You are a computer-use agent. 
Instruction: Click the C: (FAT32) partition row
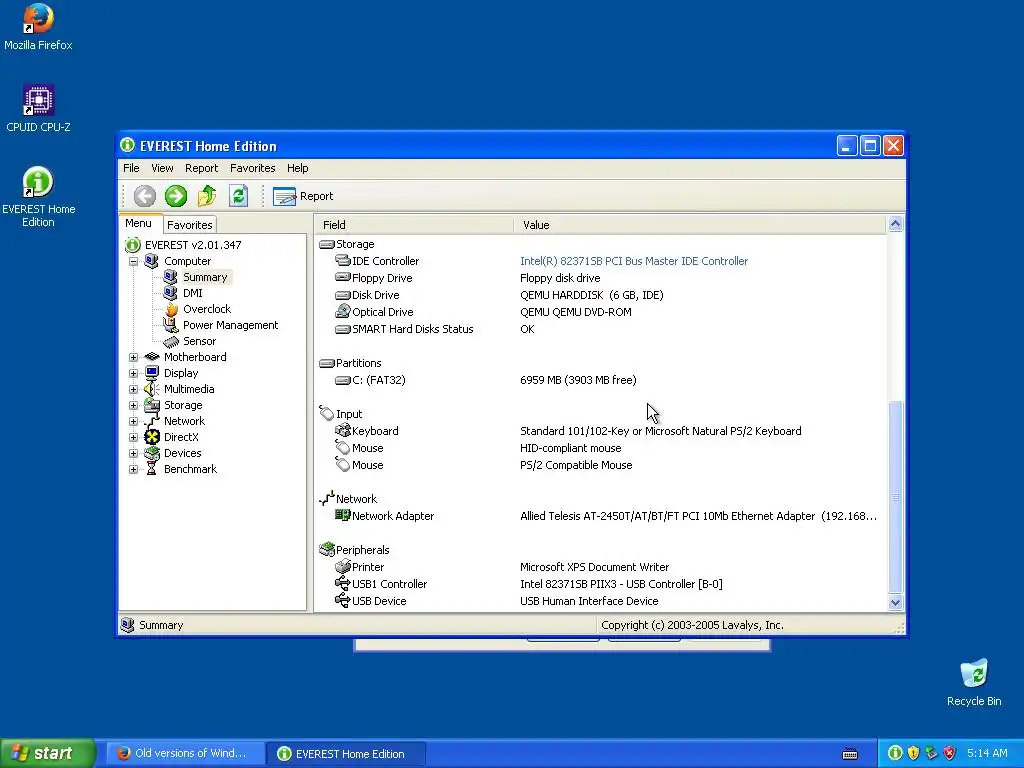coord(601,380)
